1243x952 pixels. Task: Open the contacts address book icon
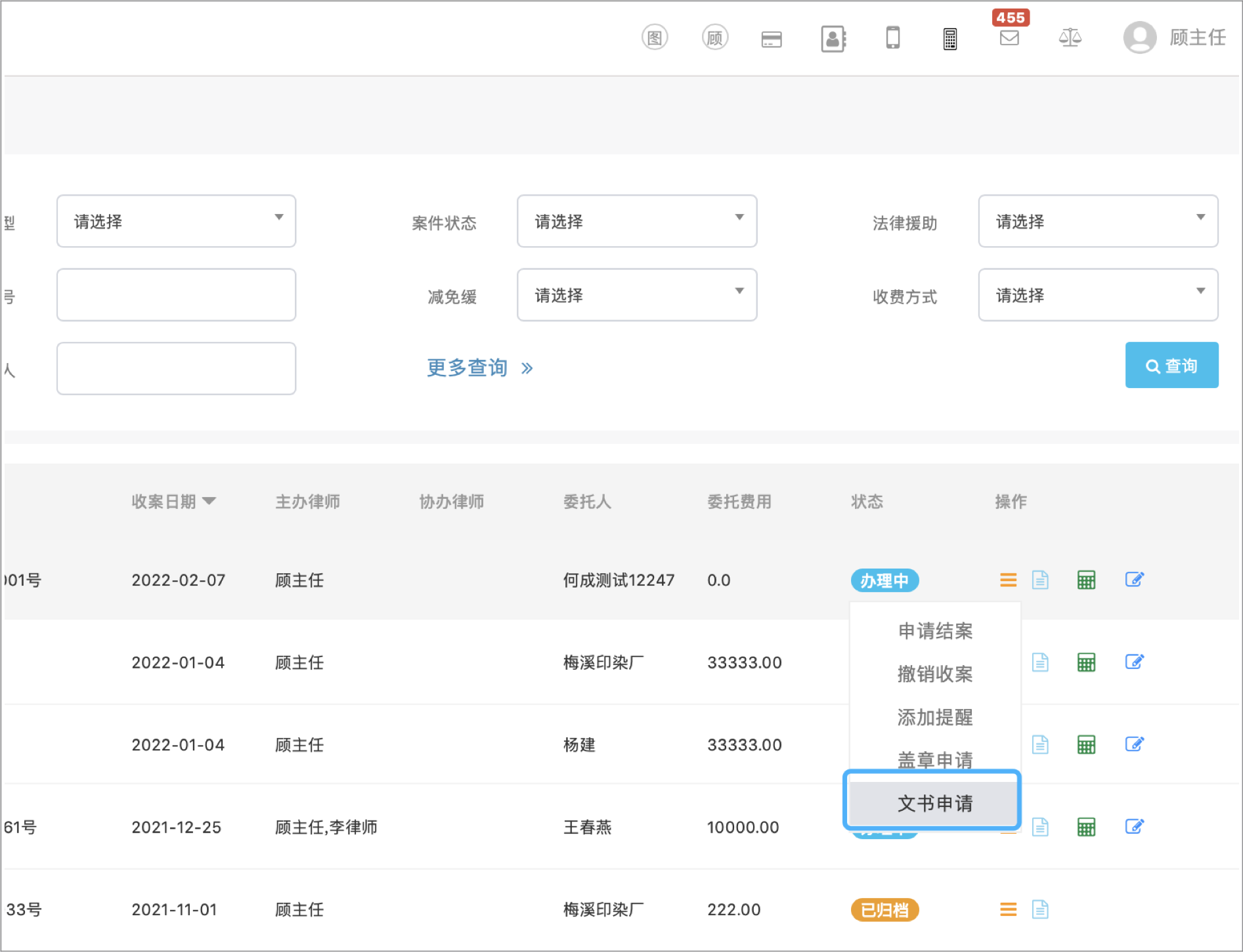click(x=833, y=38)
